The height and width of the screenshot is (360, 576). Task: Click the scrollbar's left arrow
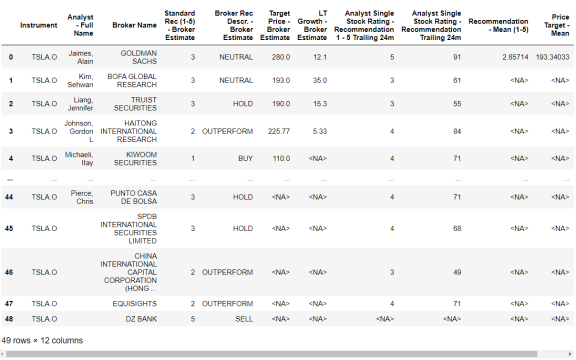coord(3,354)
